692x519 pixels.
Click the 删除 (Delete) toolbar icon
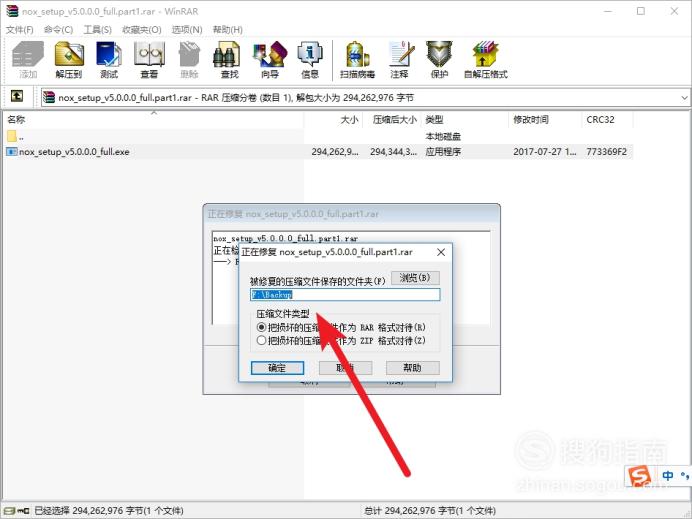189,60
